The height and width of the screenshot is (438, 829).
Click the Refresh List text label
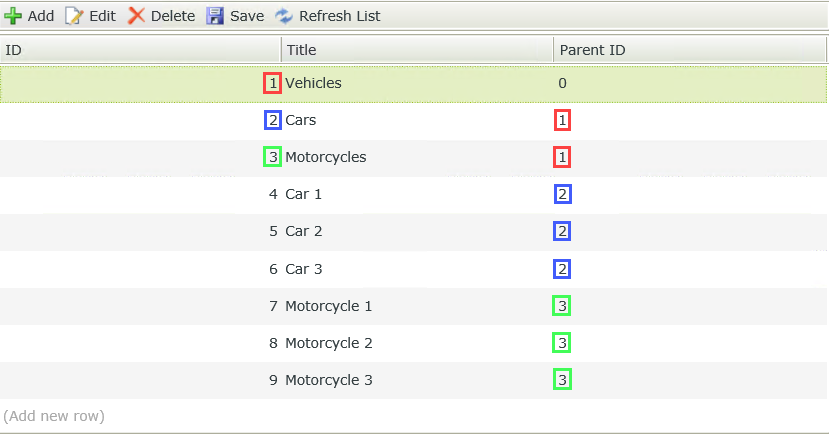pyautogui.click(x=339, y=16)
